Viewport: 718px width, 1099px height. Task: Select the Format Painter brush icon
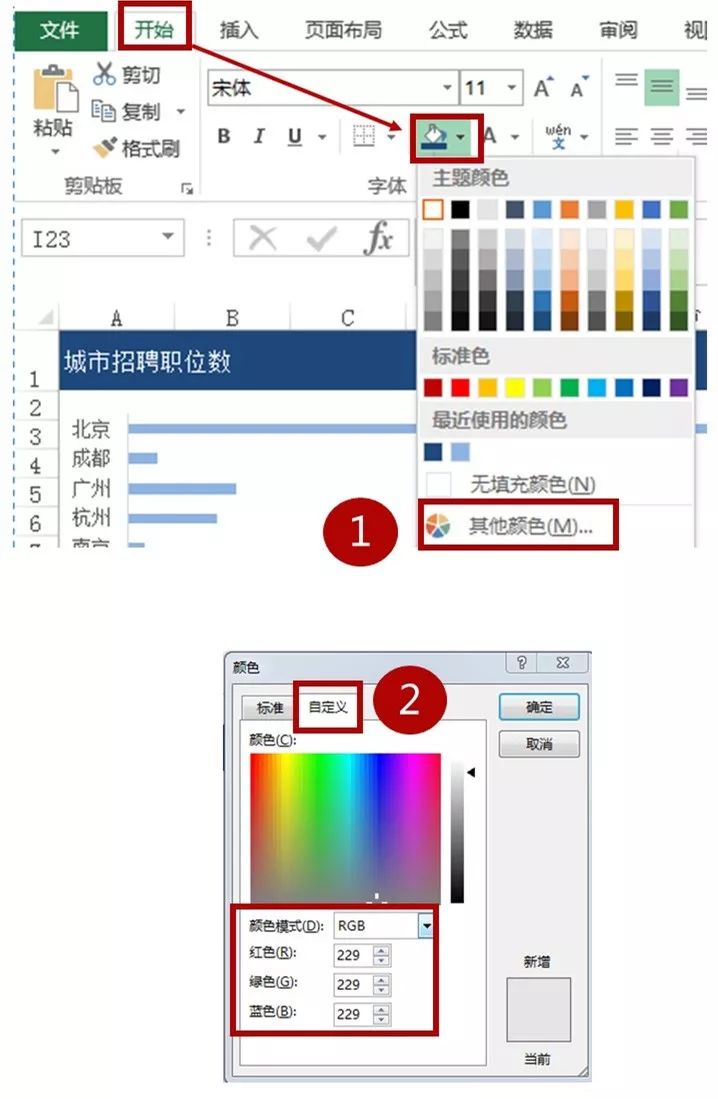click(x=104, y=147)
